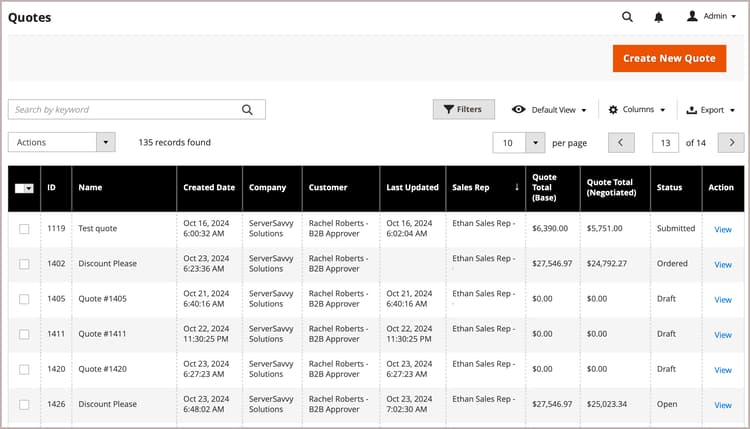
Task: Go to next page arrow
Action: coord(731,143)
